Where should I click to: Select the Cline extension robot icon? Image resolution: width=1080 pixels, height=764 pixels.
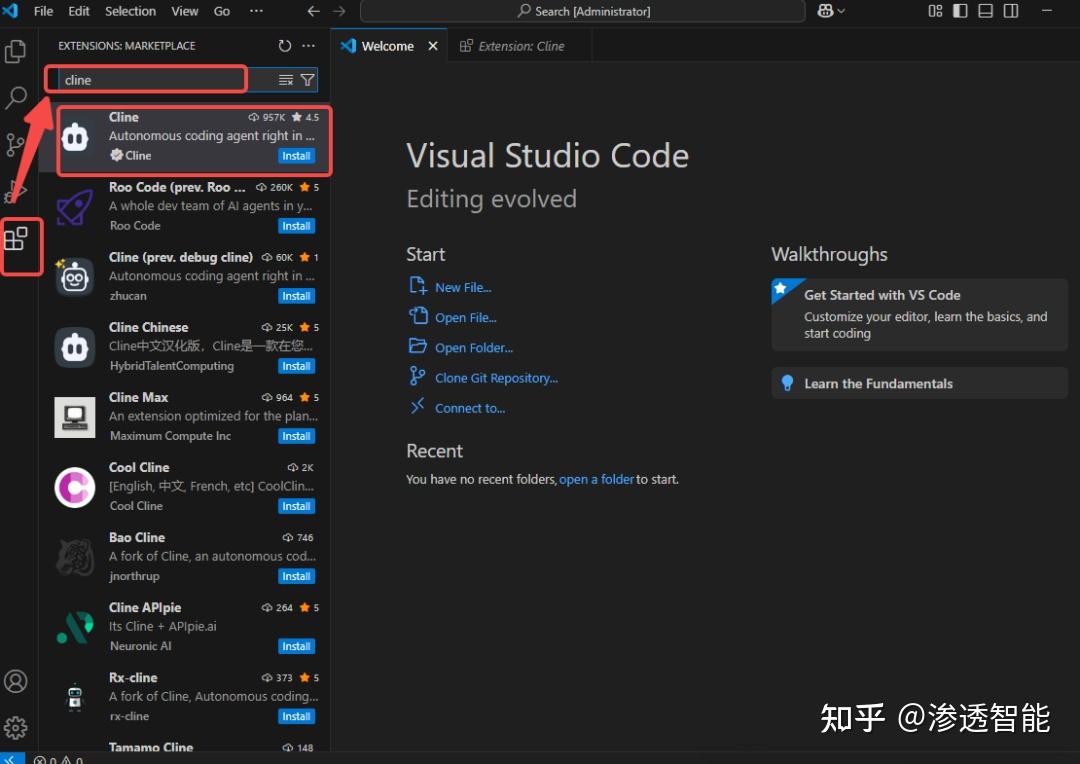pyautogui.click(x=75, y=137)
